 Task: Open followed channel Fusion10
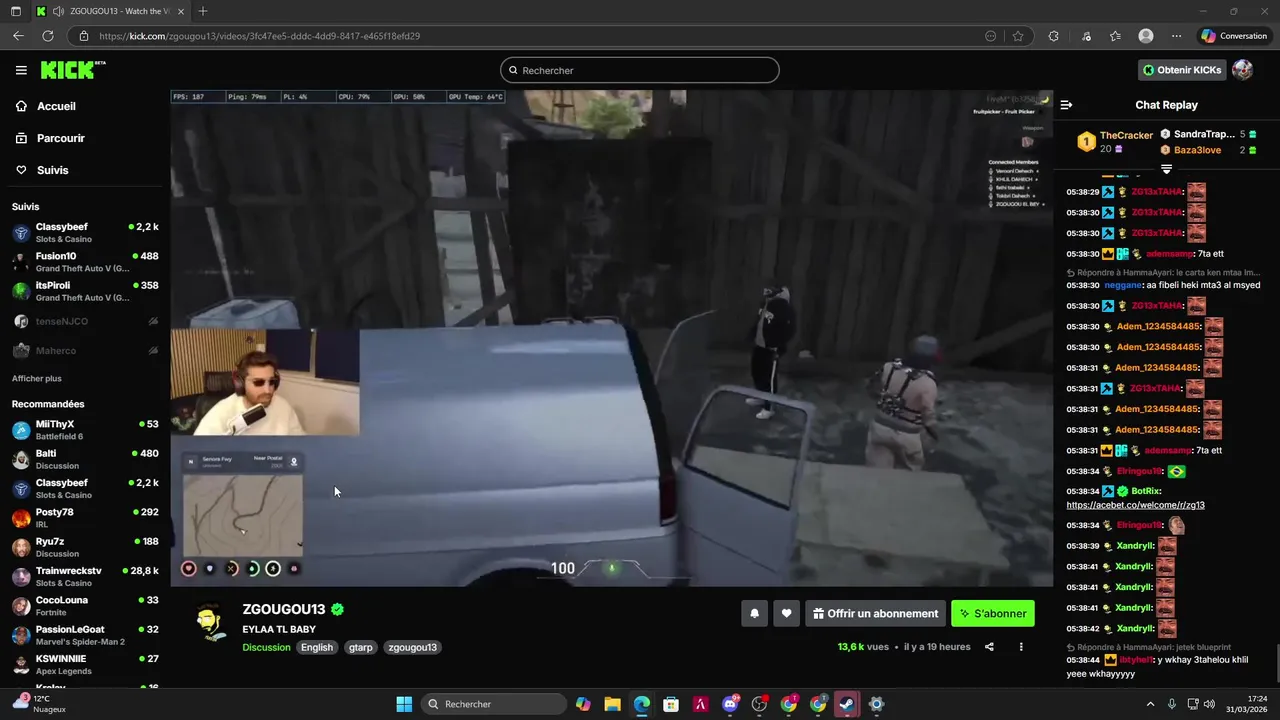84,262
